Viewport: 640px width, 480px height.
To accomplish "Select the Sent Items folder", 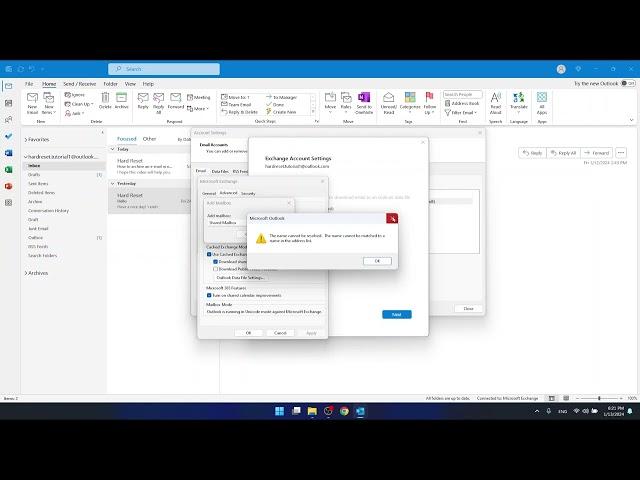I will (x=38, y=184).
